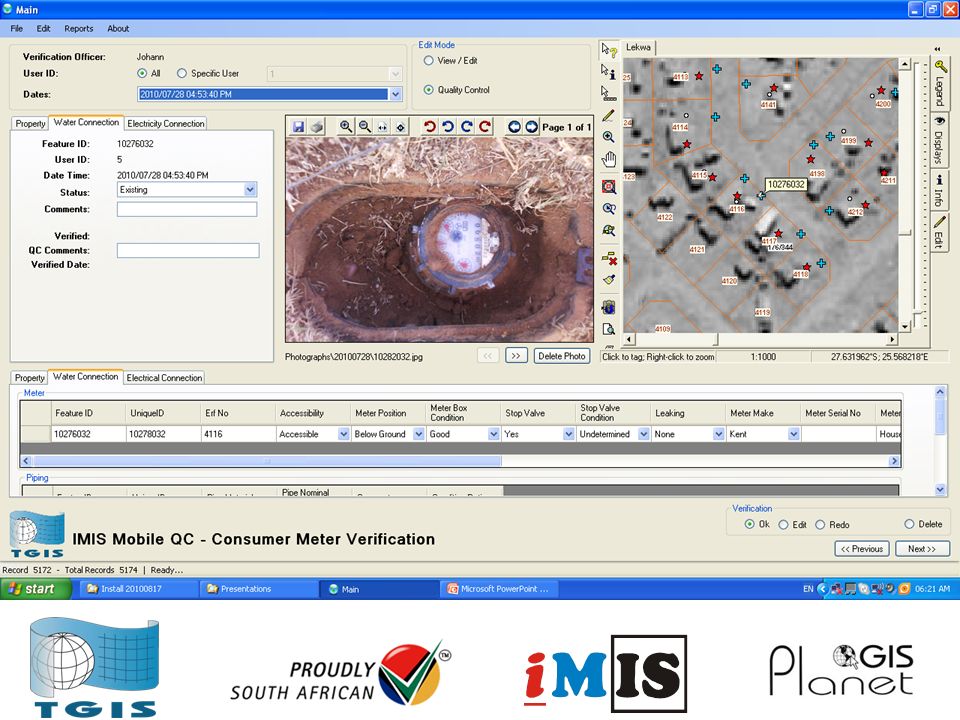This screenshot has height=720, width=960.
Task: Open the Stop Valve Yes dropdown
Action: pyautogui.click(x=569, y=434)
